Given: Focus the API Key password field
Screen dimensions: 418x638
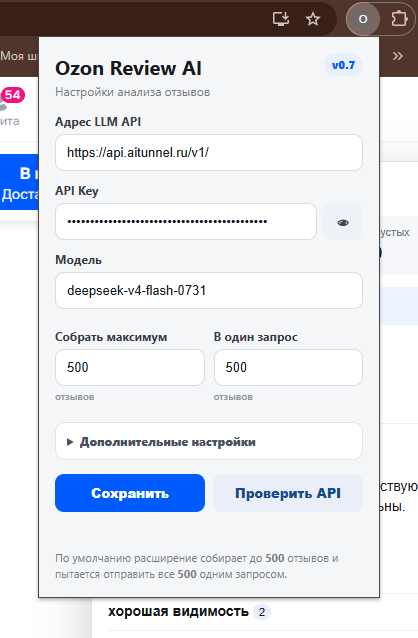Looking at the screenshot, I should click(x=186, y=222).
